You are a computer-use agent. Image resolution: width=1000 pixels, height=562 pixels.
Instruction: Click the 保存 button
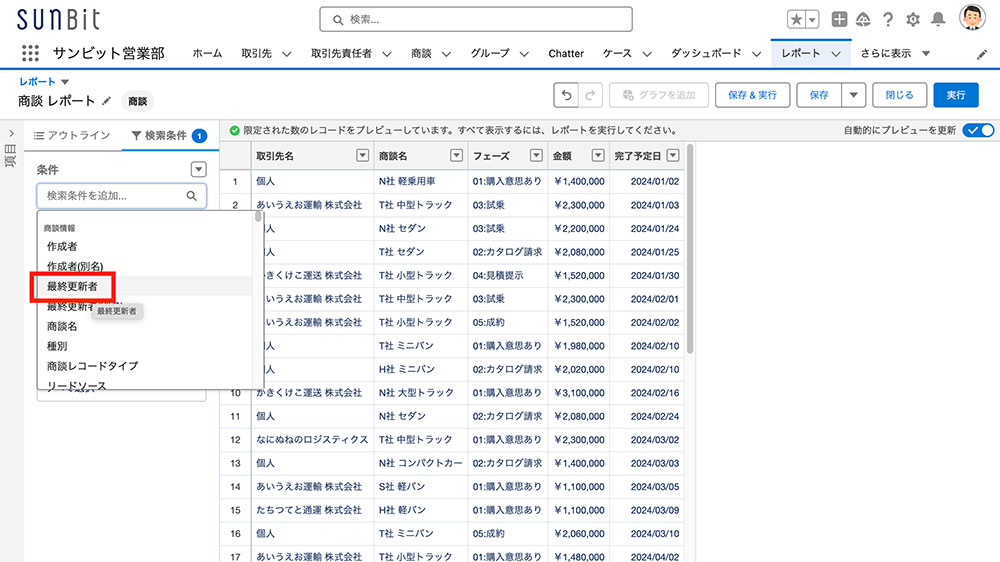click(819, 95)
